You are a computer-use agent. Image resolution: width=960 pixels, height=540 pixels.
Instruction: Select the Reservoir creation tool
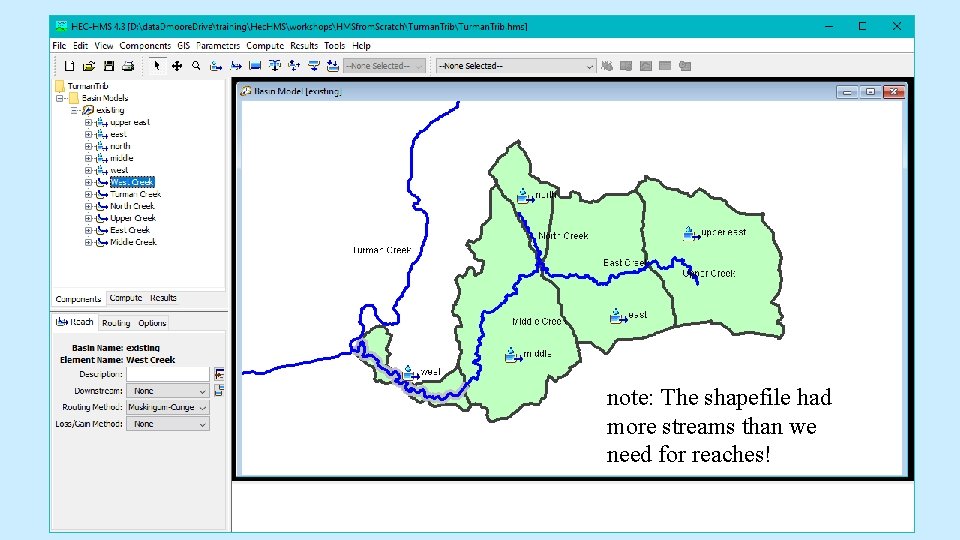[x=255, y=66]
